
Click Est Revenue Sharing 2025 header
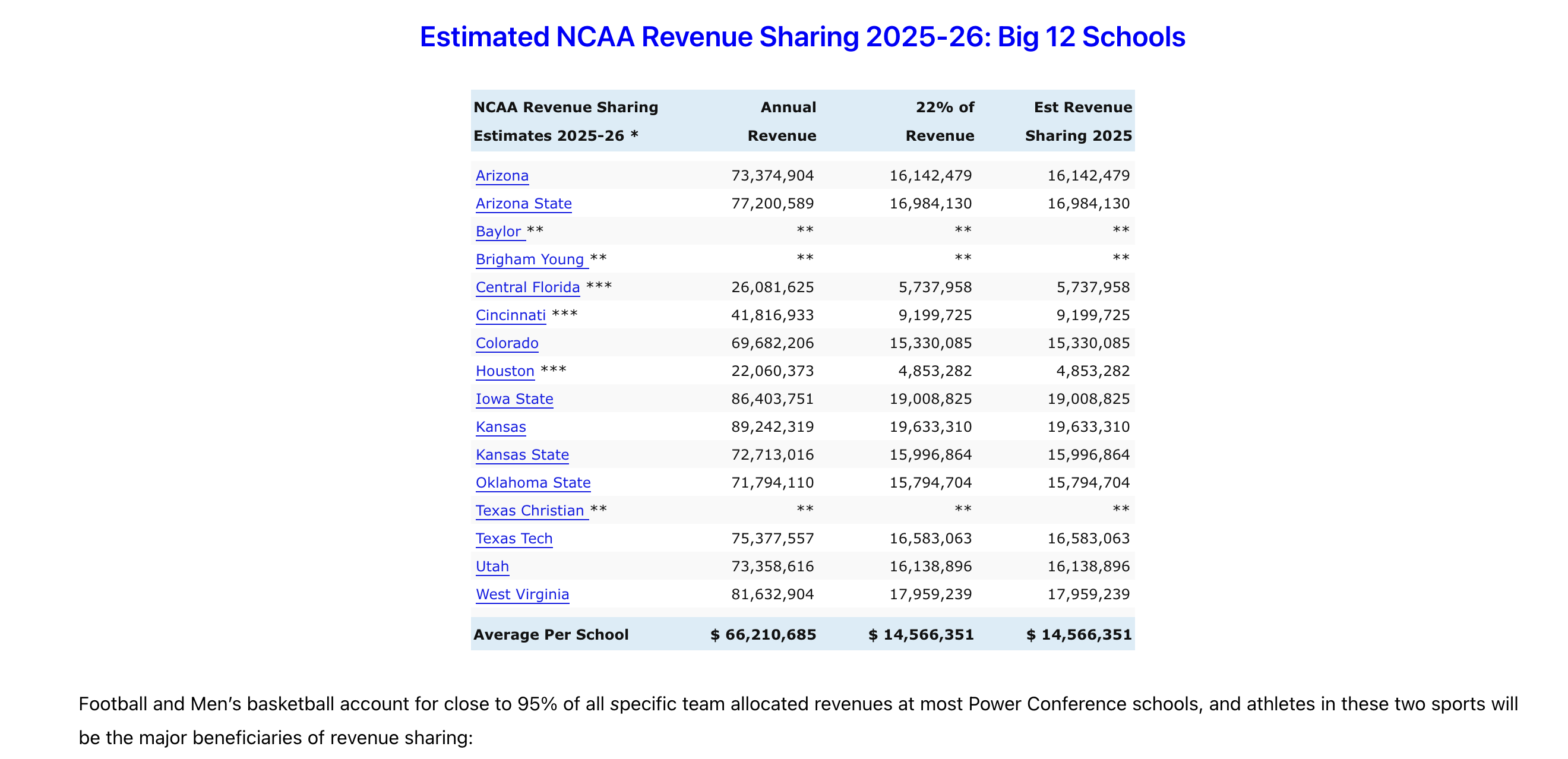[x=1079, y=121]
